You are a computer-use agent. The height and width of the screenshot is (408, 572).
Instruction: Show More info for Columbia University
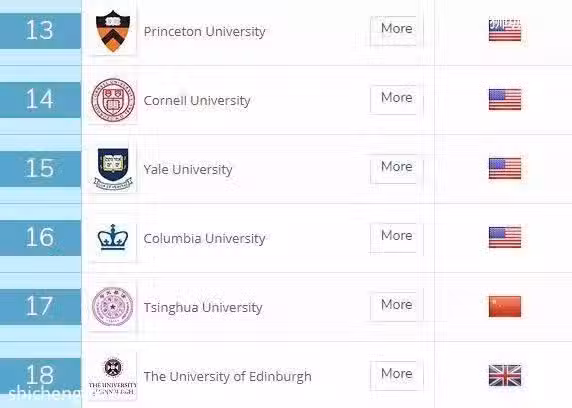[397, 237]
